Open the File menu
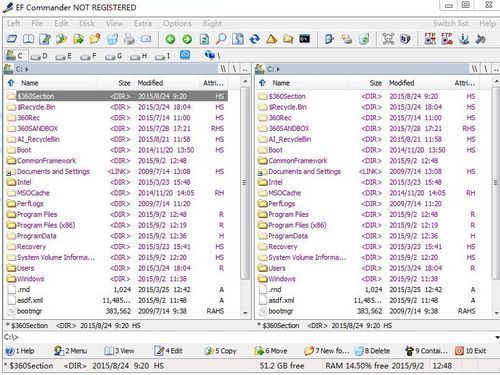Viewport: 500px width, 375px height. tap(37, 23)
